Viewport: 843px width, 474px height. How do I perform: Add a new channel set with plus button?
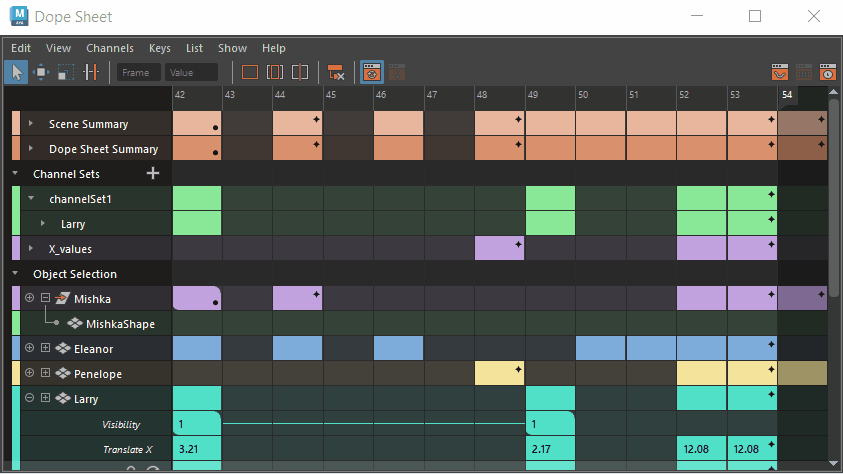[x=153, y=173]
